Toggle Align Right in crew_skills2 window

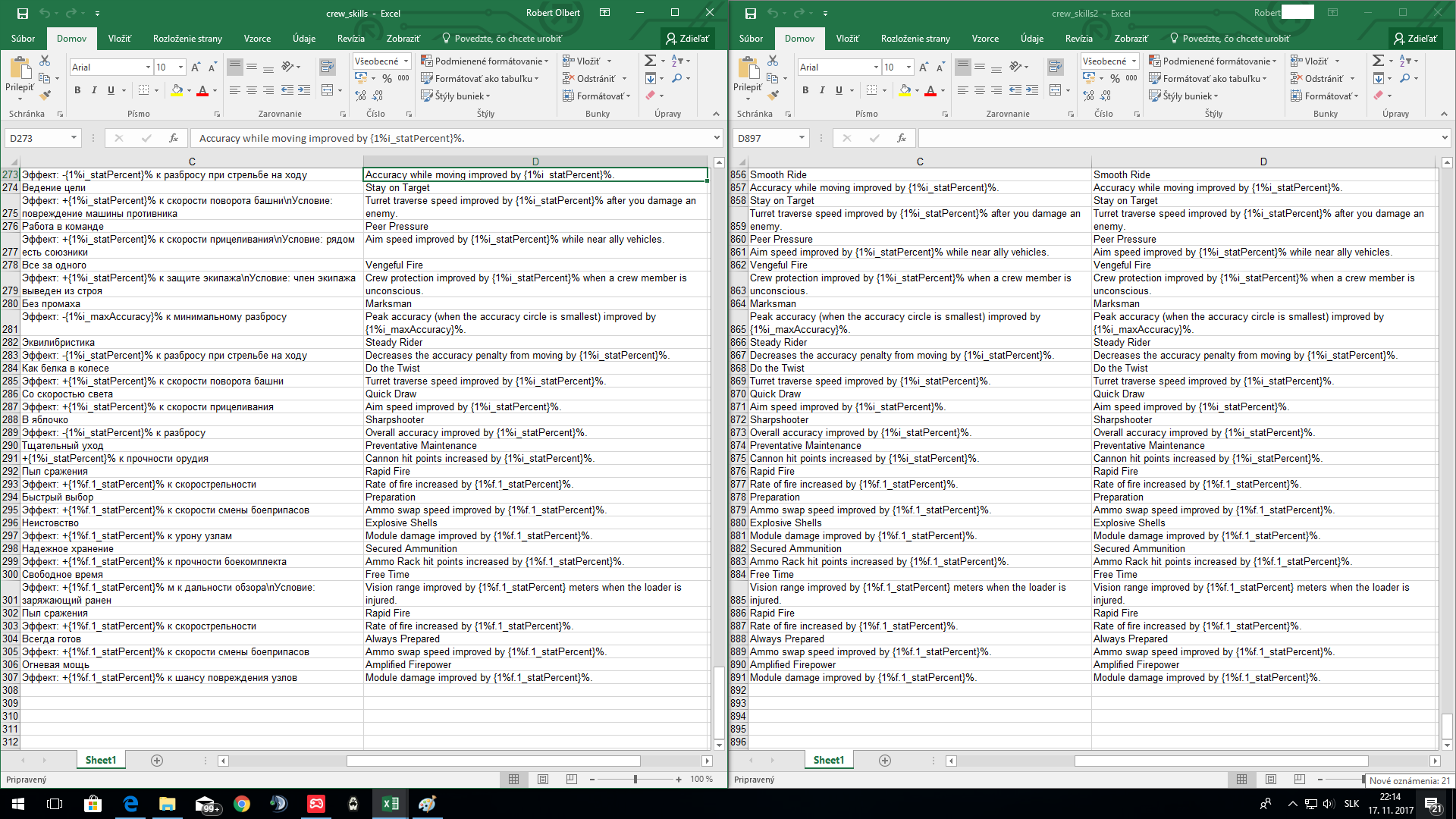coord(996,90)
